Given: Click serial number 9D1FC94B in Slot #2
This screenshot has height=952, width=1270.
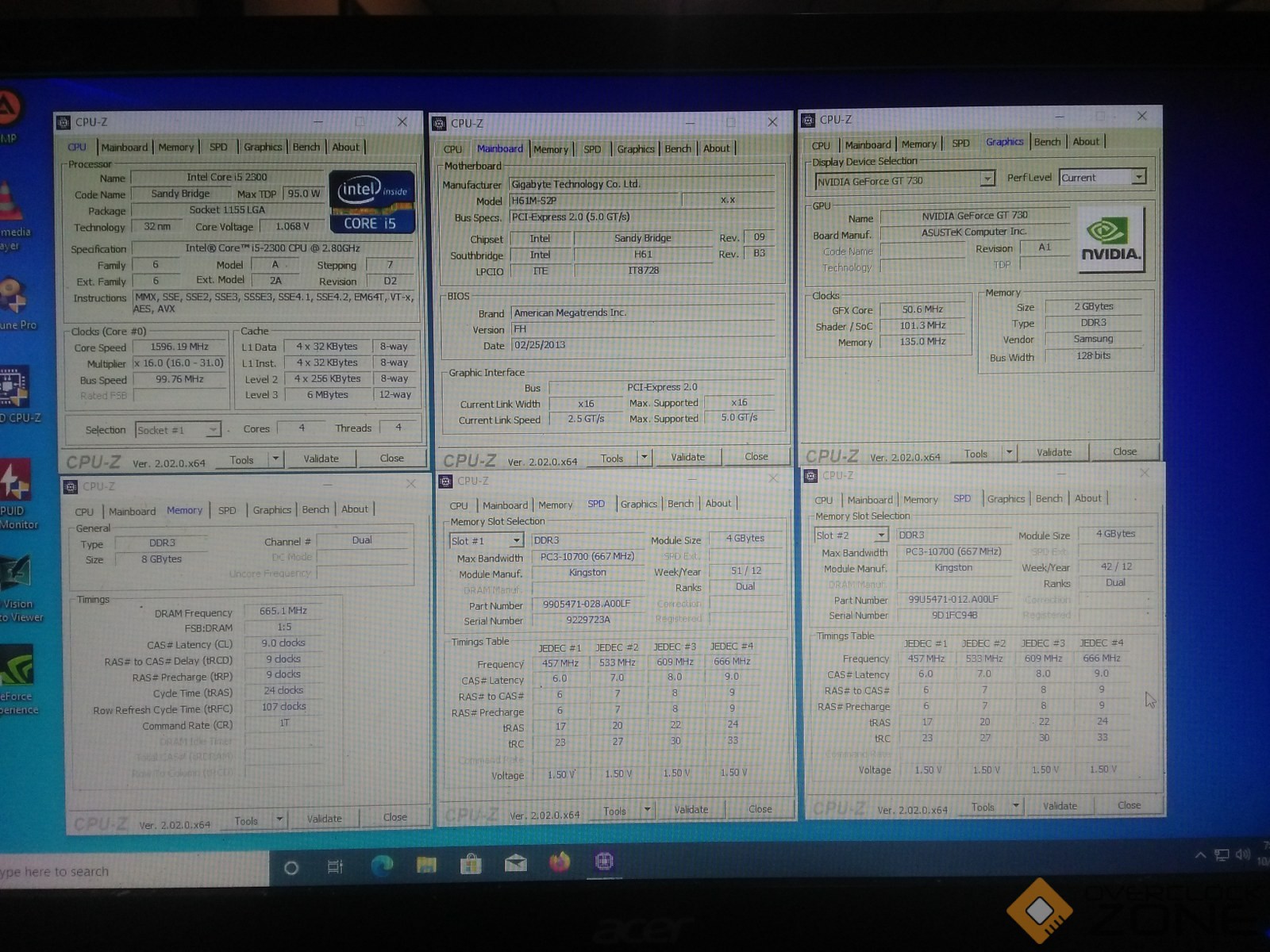Looking at the screenshot, I should (x=954, y=615).
